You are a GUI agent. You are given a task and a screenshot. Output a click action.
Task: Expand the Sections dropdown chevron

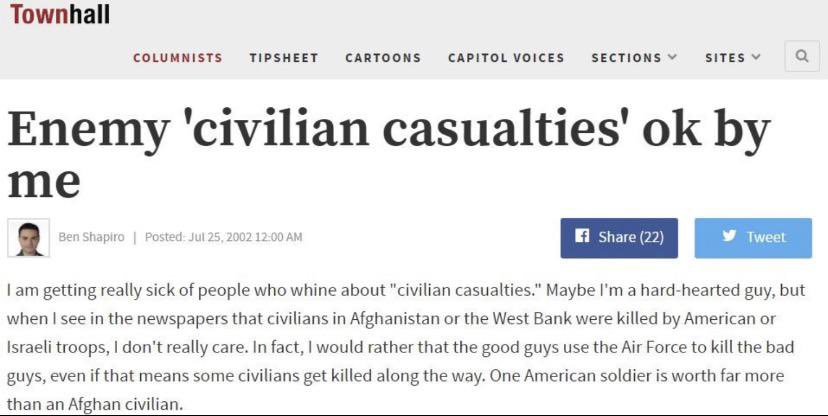(x=672, y=56)
